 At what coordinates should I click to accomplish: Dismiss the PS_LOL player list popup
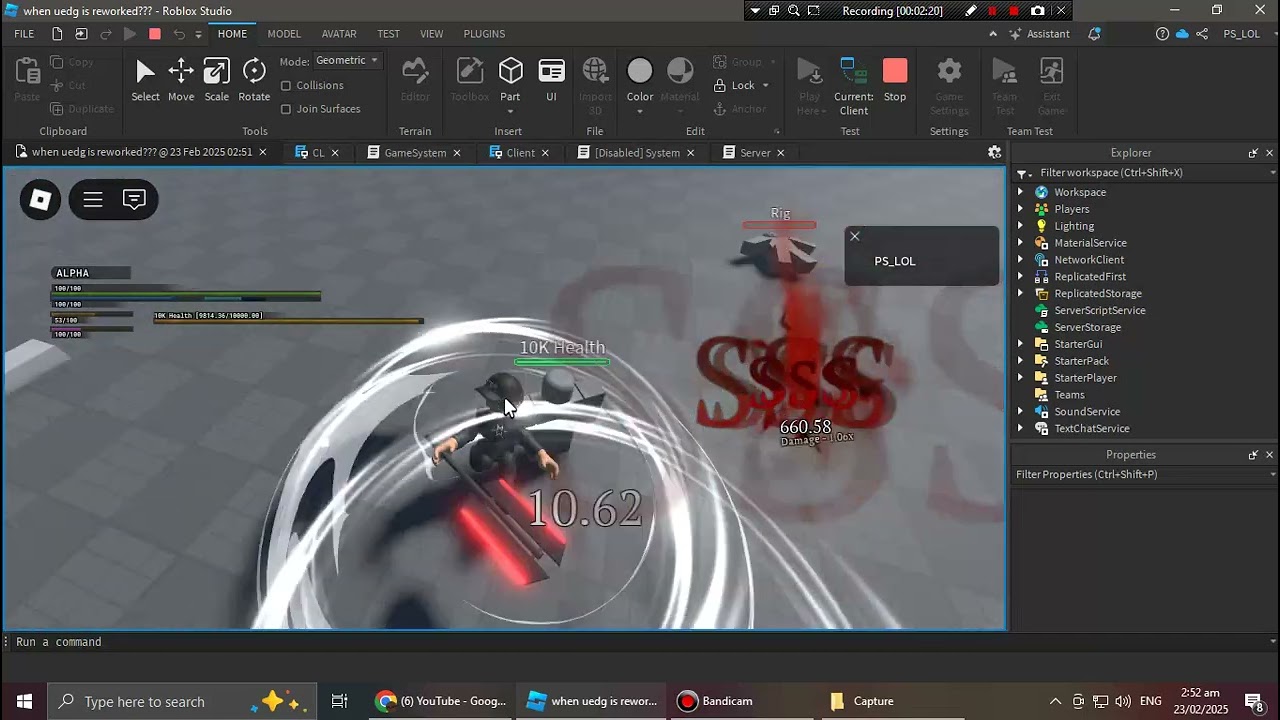tap(854, 236)
